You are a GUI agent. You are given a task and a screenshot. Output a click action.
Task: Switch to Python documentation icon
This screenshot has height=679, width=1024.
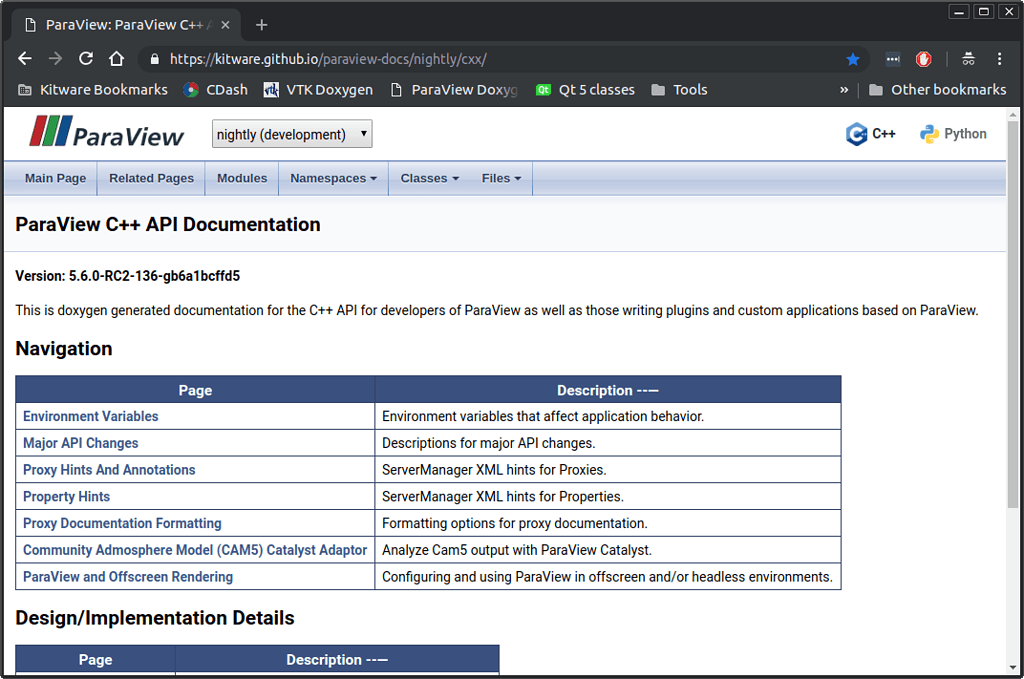[x=953, y=134]
